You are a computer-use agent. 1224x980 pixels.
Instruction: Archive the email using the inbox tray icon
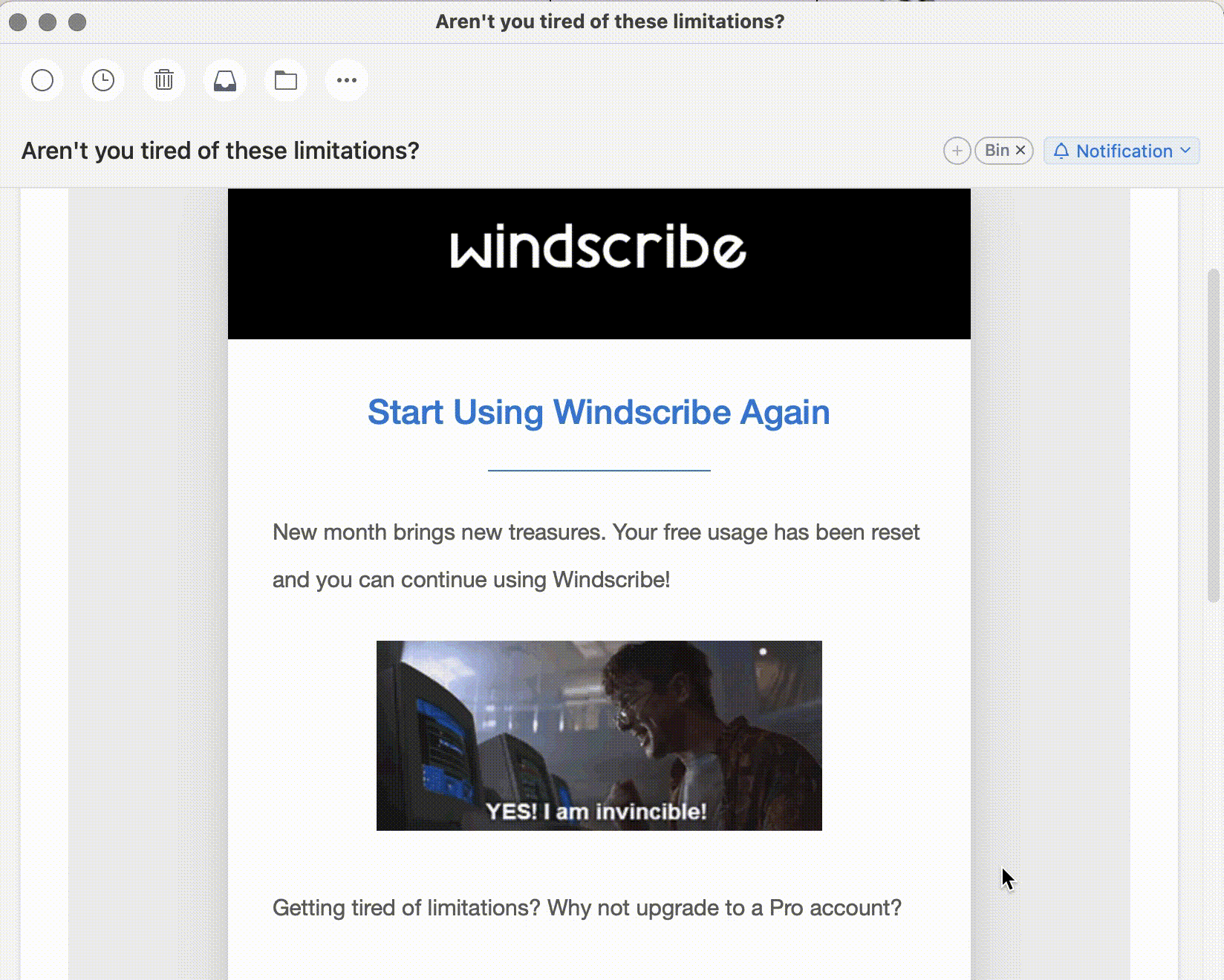(x=225, y=80)
